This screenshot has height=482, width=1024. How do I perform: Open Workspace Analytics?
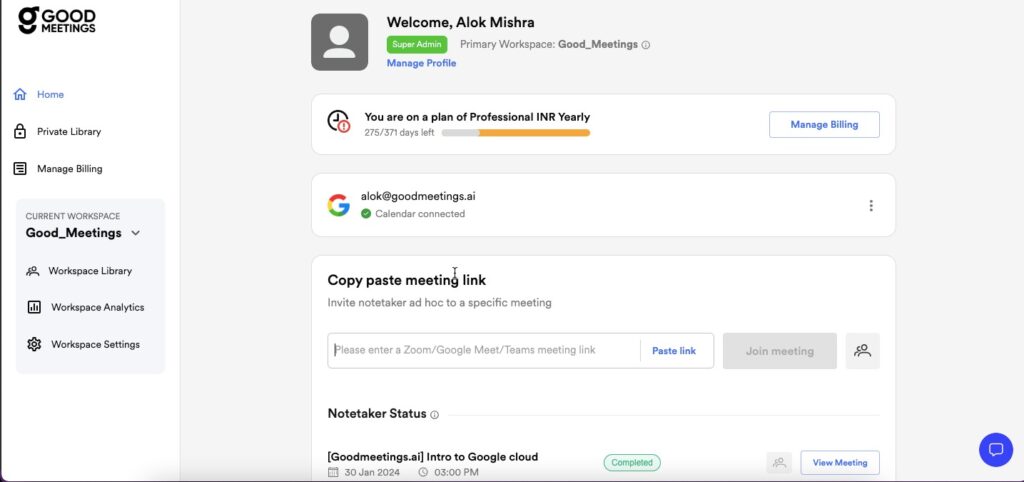(x=97, y=308)
